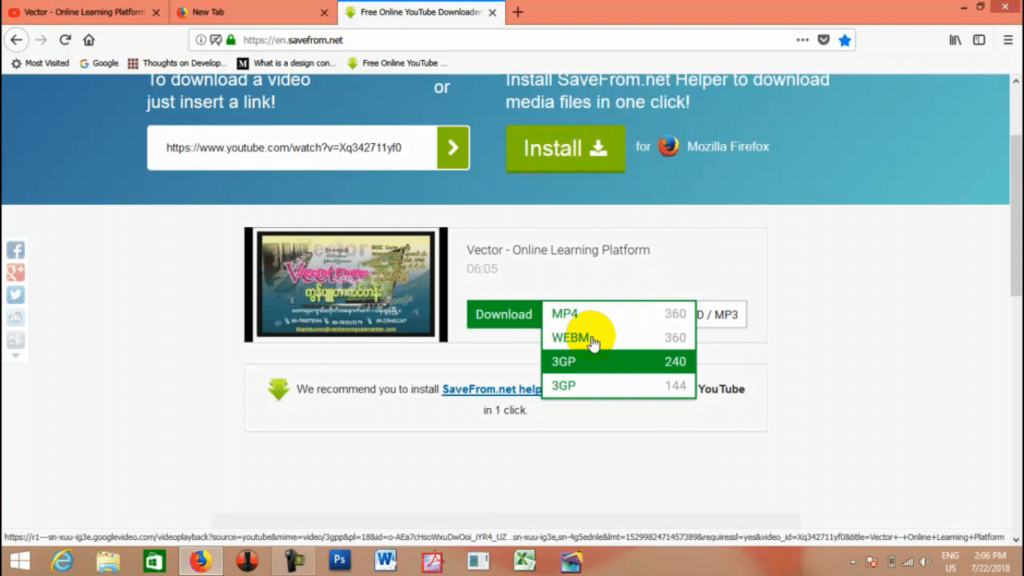Select the 3GP 240 format option
Image resolution: width=1024 pixels, height=576 pixels.
618,362
